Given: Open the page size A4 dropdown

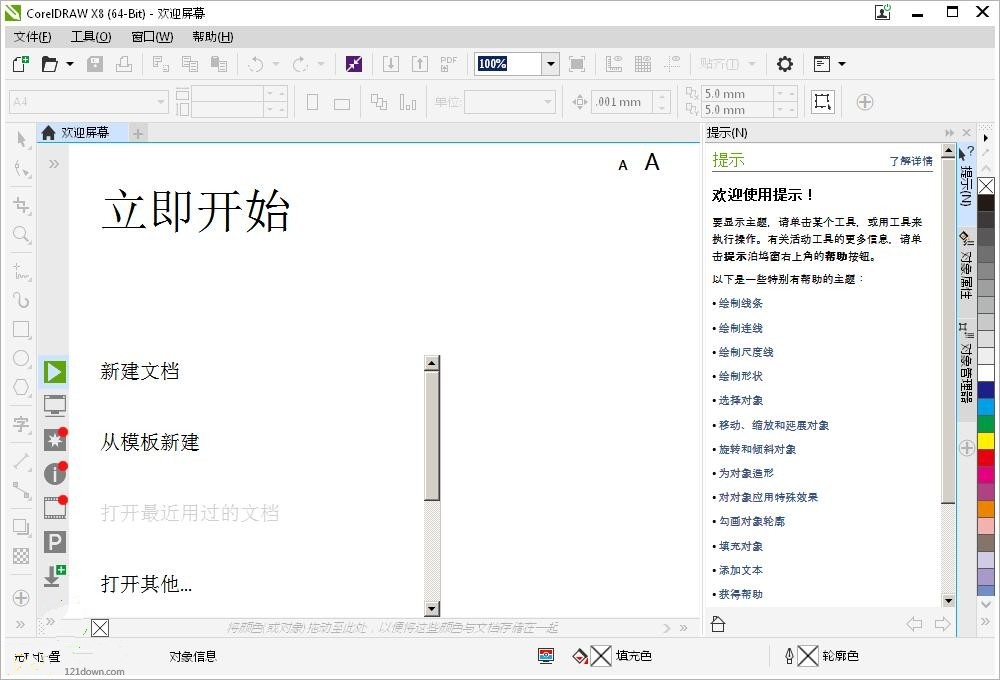Looking at the screenshot, I should 161,101.
